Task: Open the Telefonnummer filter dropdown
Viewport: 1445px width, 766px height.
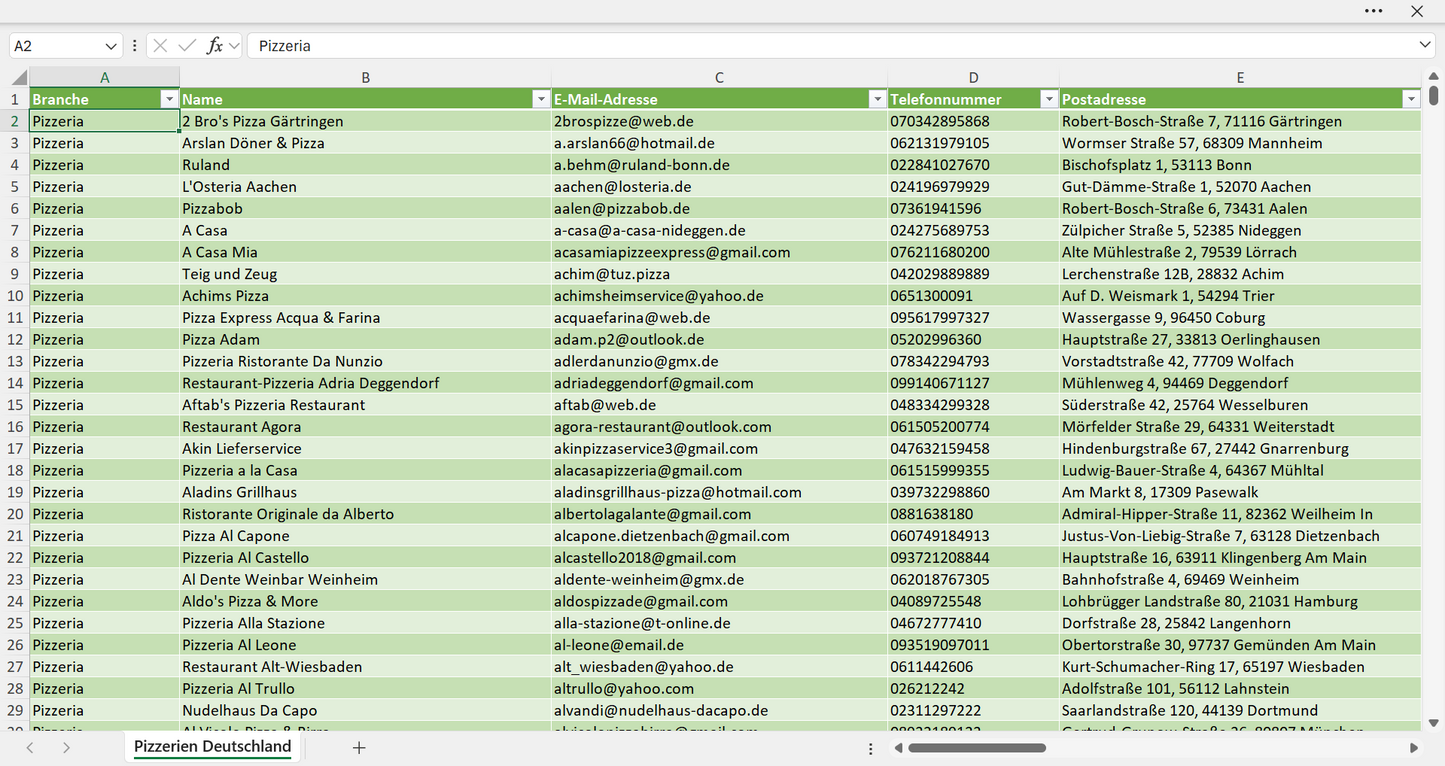Action: click(1049, 99)
